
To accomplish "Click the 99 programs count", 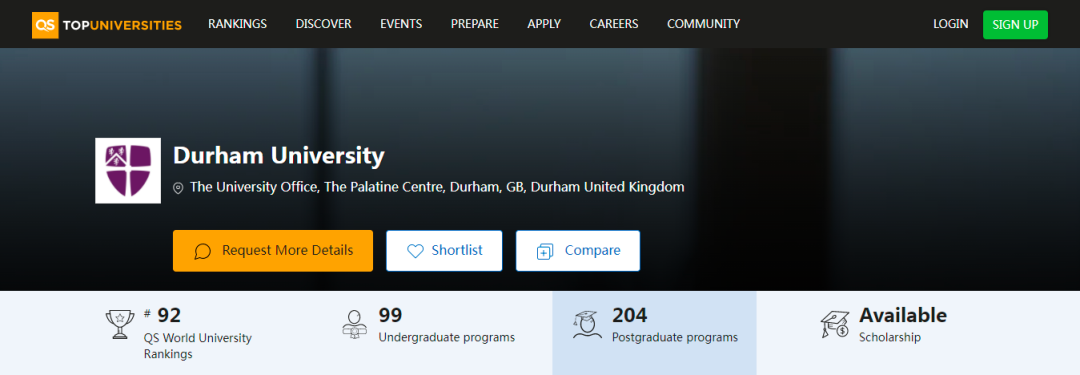I will click(x=391, y=316).
